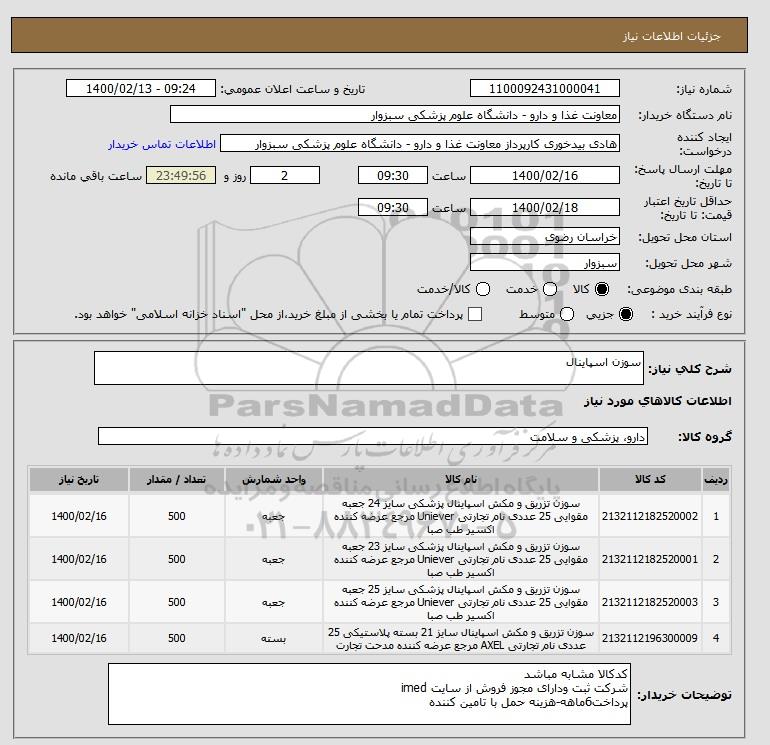The height and width of the screenshot is (745, 770).
Task: Click the response deadline time 09:30 field
Action: click(x=393, y=175)
